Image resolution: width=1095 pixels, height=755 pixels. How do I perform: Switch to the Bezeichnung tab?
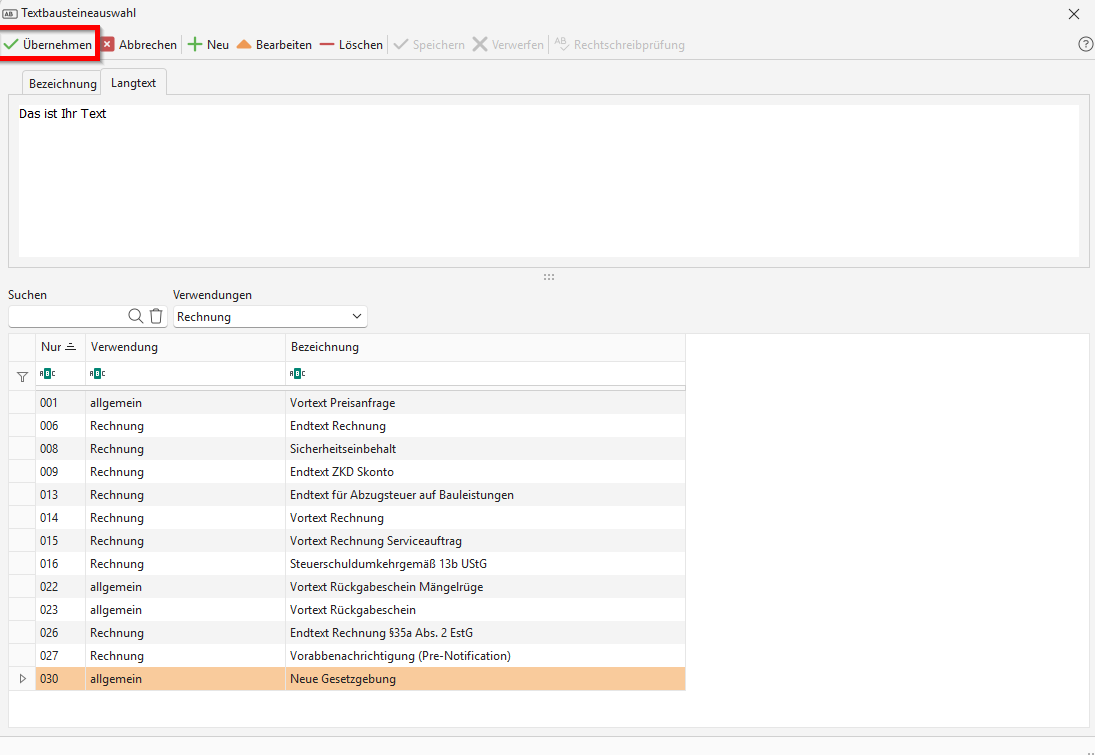[62, 83]
